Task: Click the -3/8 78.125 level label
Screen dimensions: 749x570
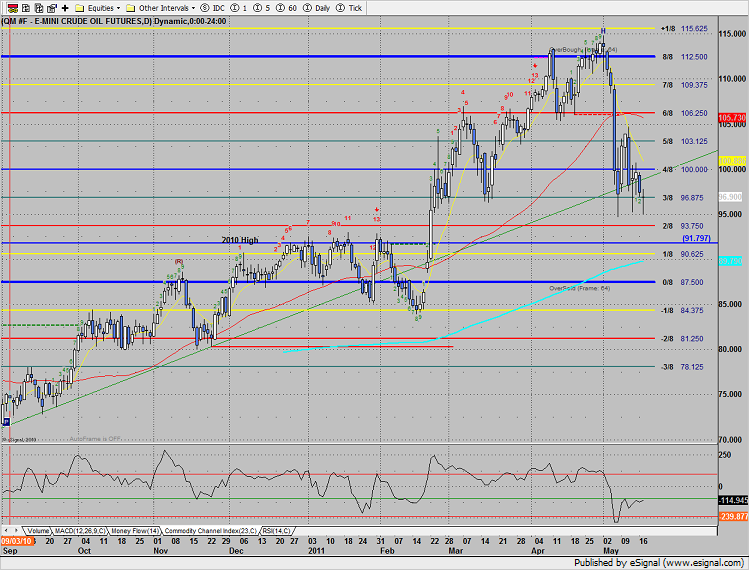Action: 682,367
